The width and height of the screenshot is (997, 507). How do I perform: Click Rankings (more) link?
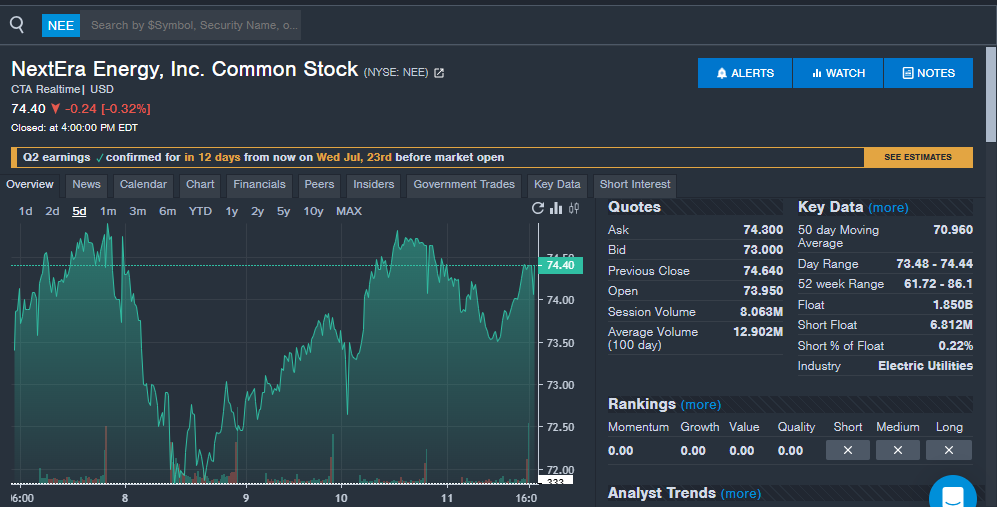point(701,405)
